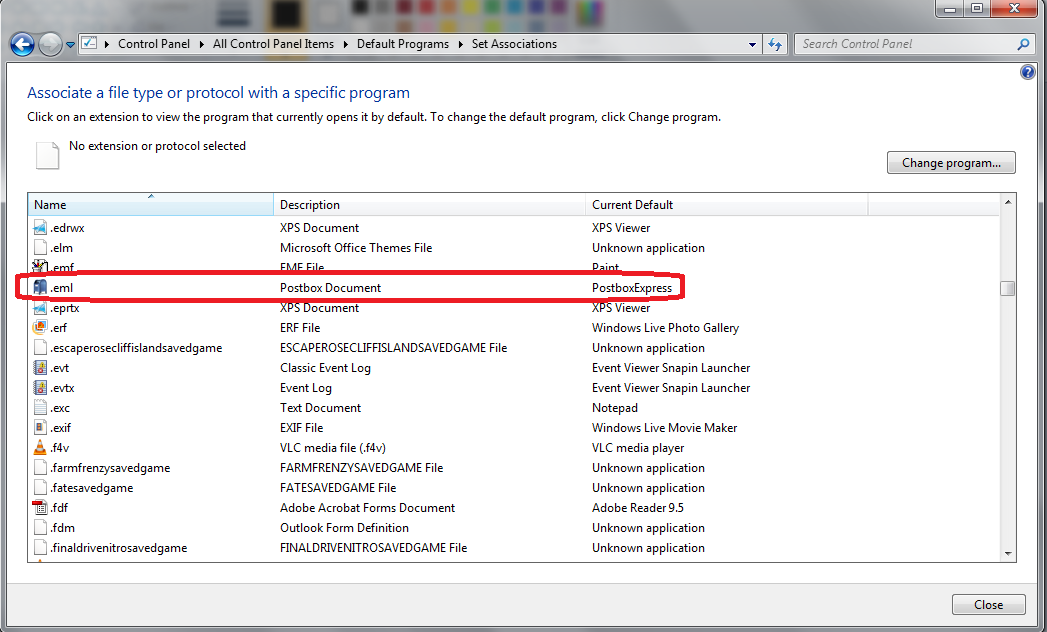Click the .erf photo gallery icon
1047x632 pixels.
point(40,327)
